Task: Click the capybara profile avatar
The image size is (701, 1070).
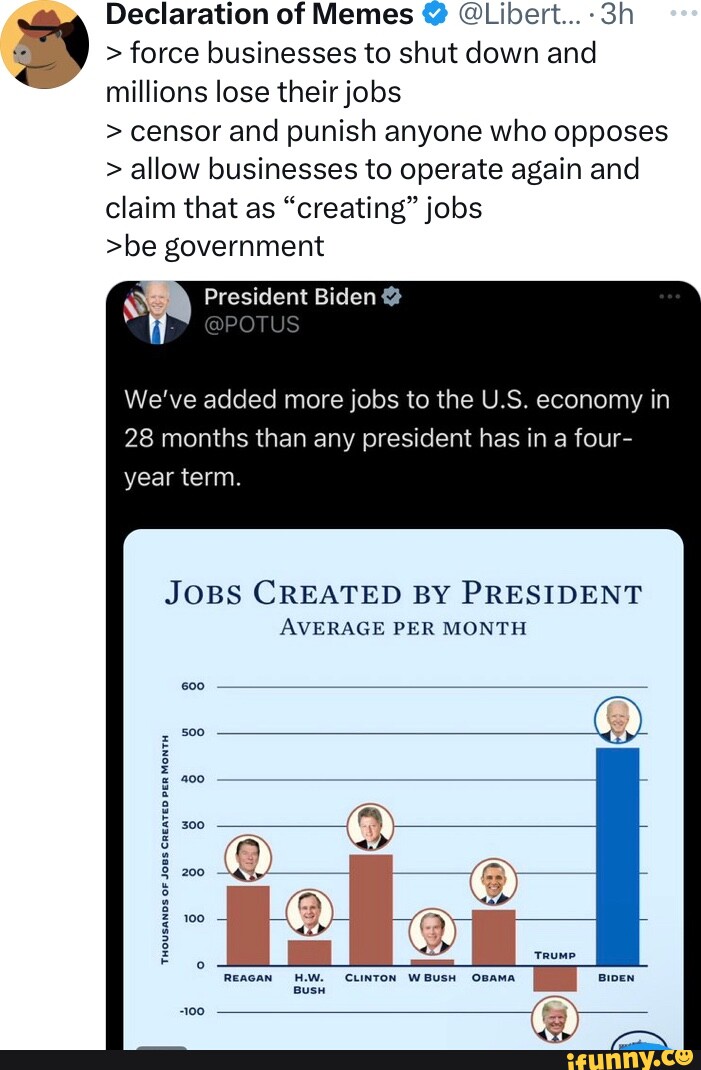Action: (x=44, y=45)
